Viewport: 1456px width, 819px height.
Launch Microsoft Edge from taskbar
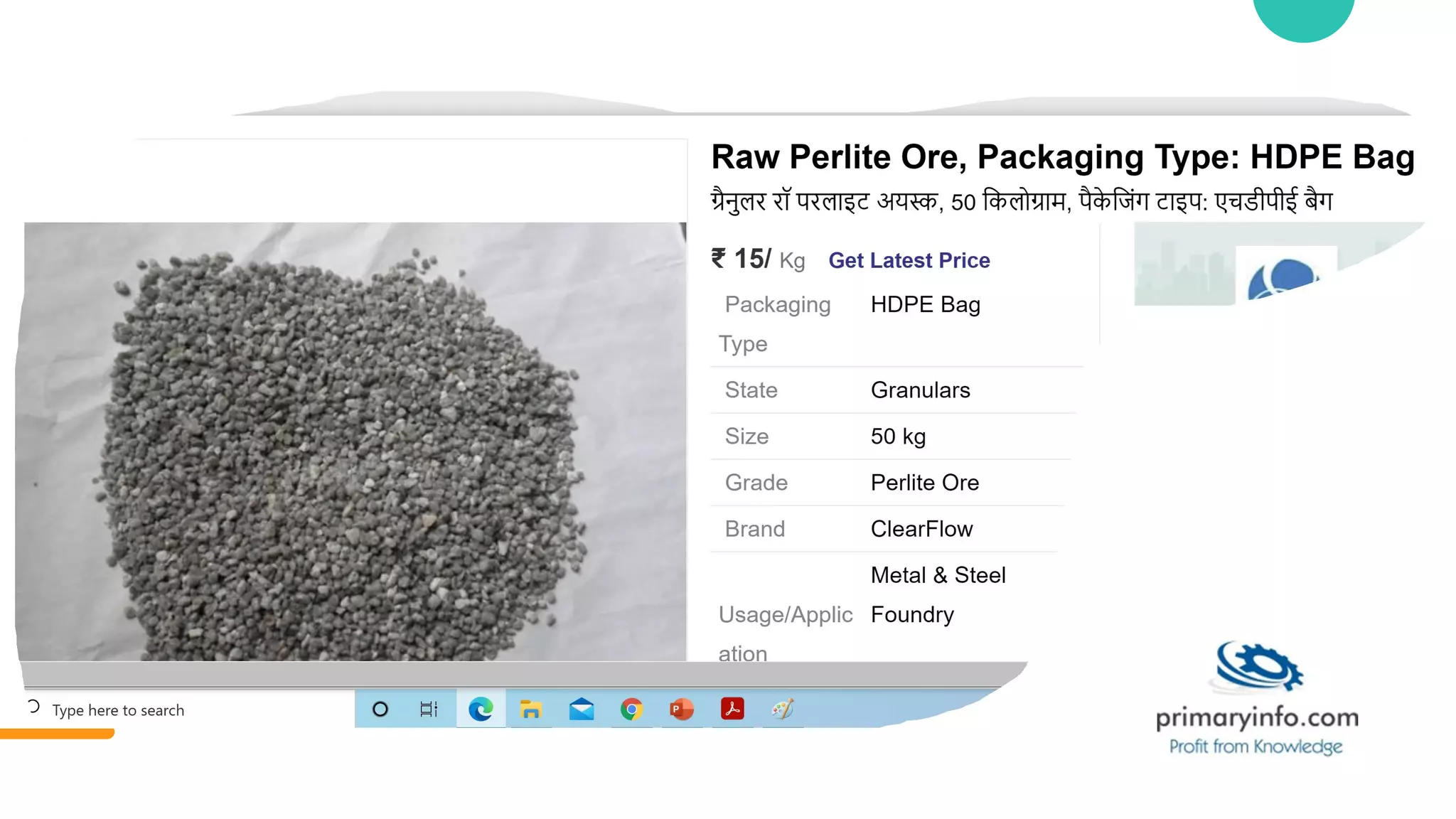(x=481, y=709)
